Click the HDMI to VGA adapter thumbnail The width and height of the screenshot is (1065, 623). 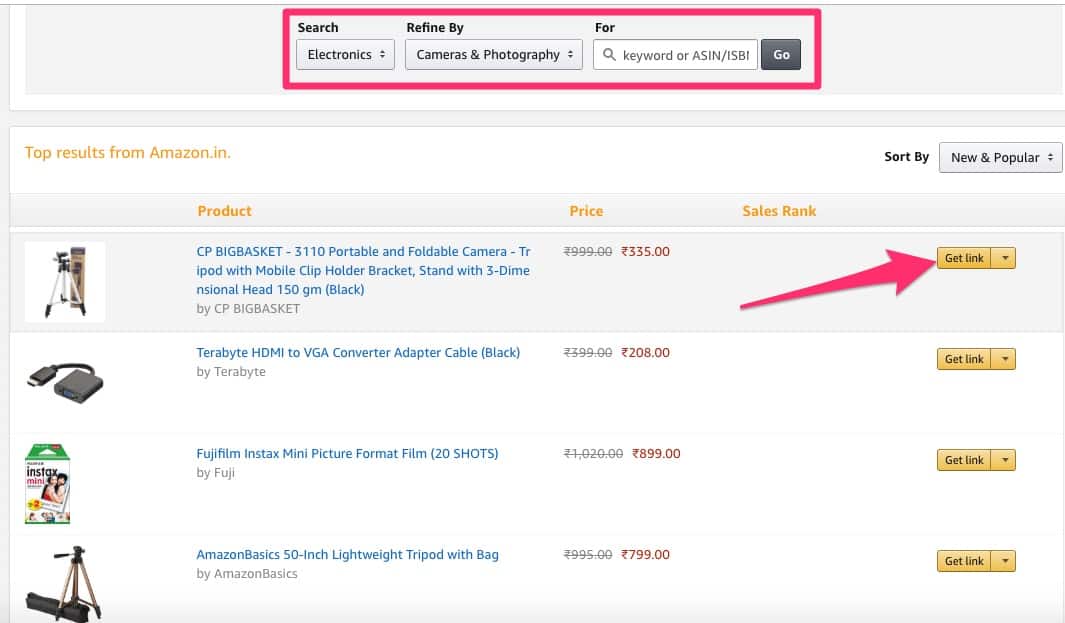click(65, 382)
